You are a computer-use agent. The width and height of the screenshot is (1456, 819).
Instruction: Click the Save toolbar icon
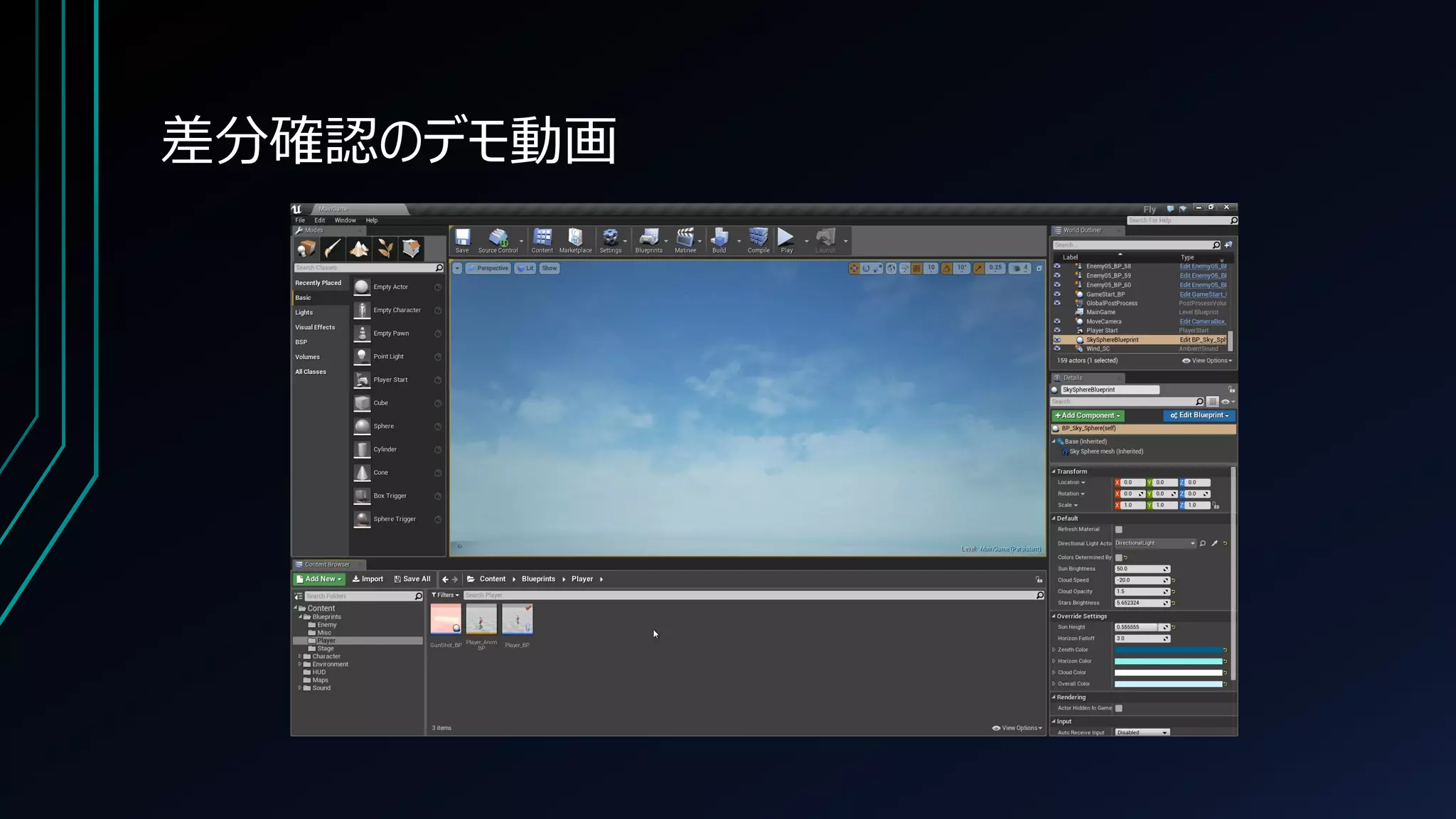point(462,241)
